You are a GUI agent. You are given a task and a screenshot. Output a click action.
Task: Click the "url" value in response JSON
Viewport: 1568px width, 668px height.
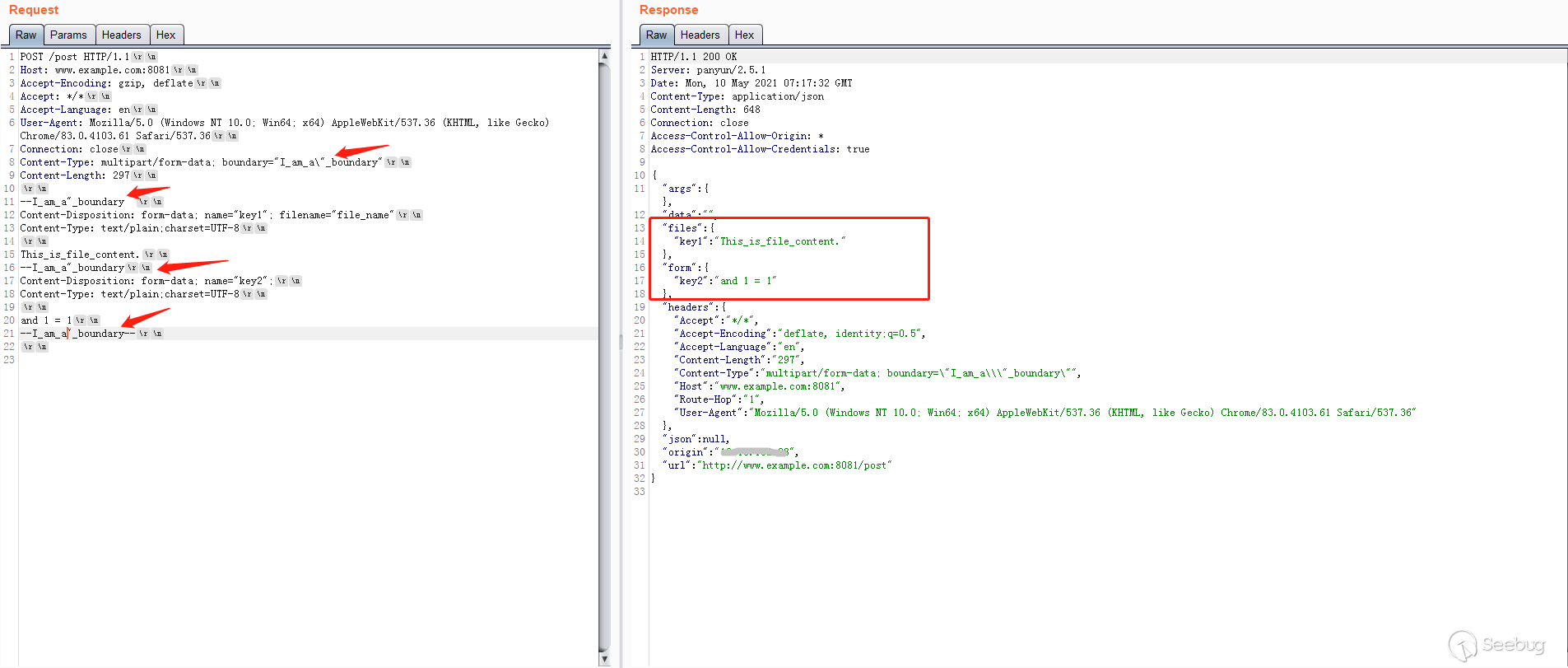click(x=793, y=465)
